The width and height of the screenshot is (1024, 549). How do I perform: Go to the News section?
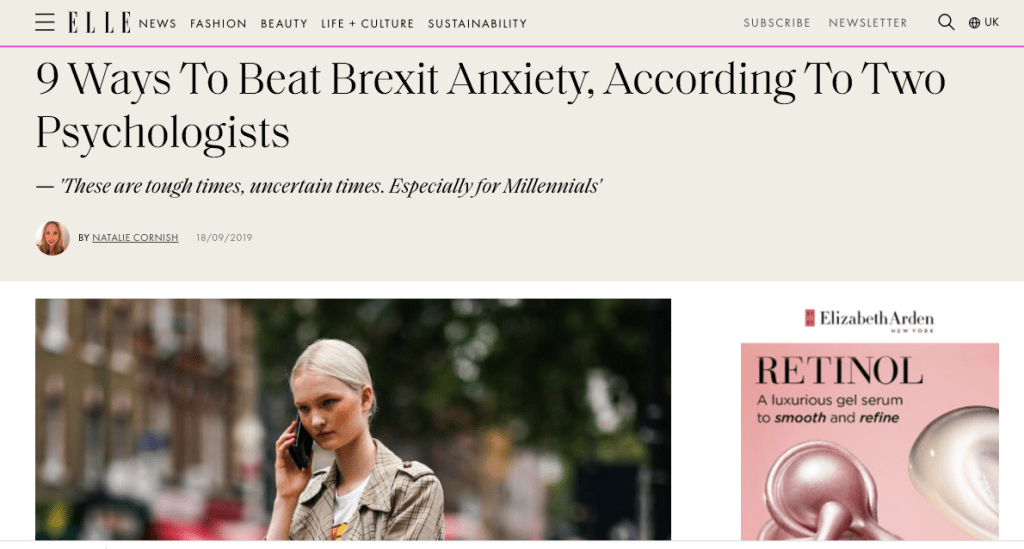point(158,24)
